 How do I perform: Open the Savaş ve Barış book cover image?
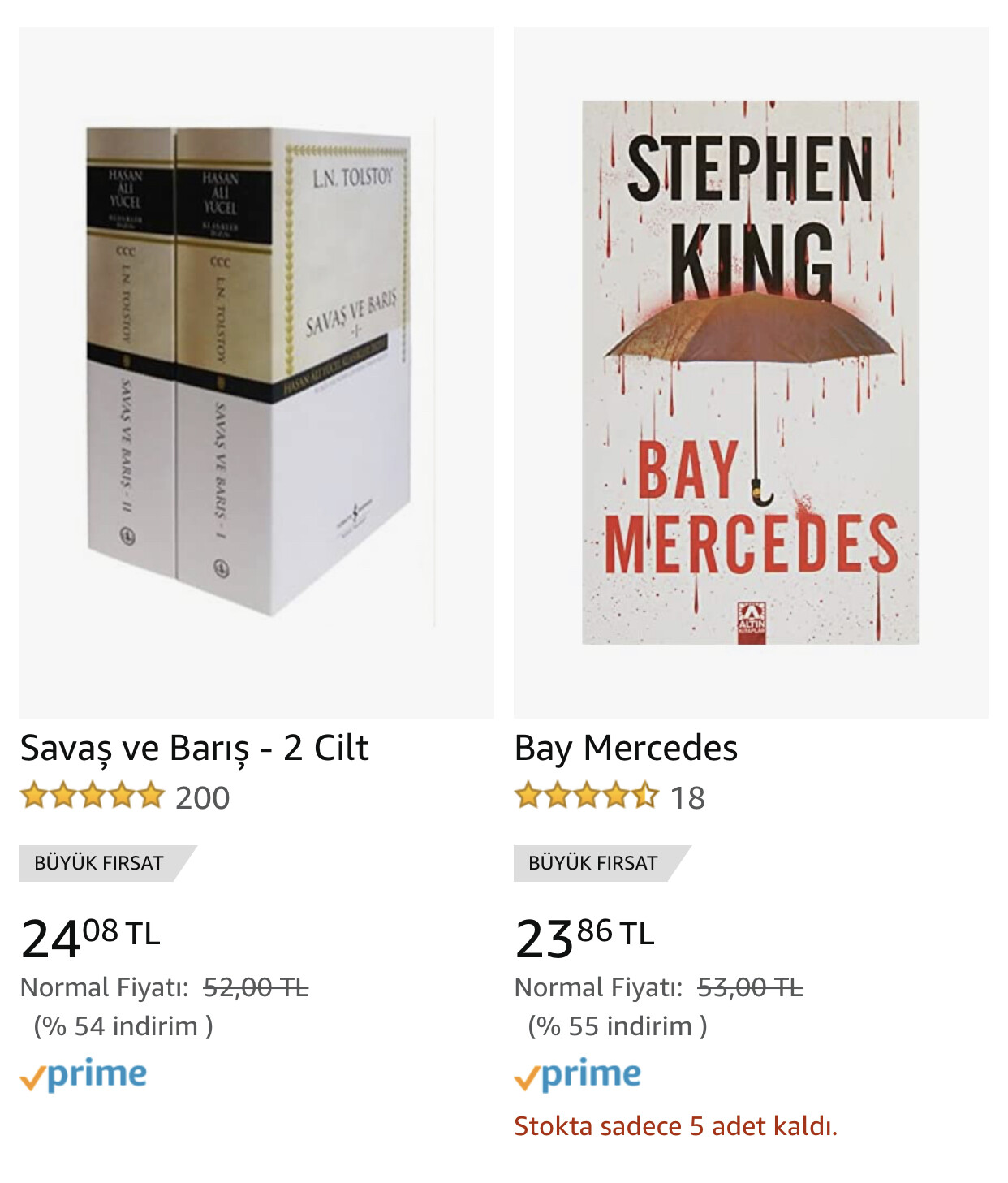point(256,373)
